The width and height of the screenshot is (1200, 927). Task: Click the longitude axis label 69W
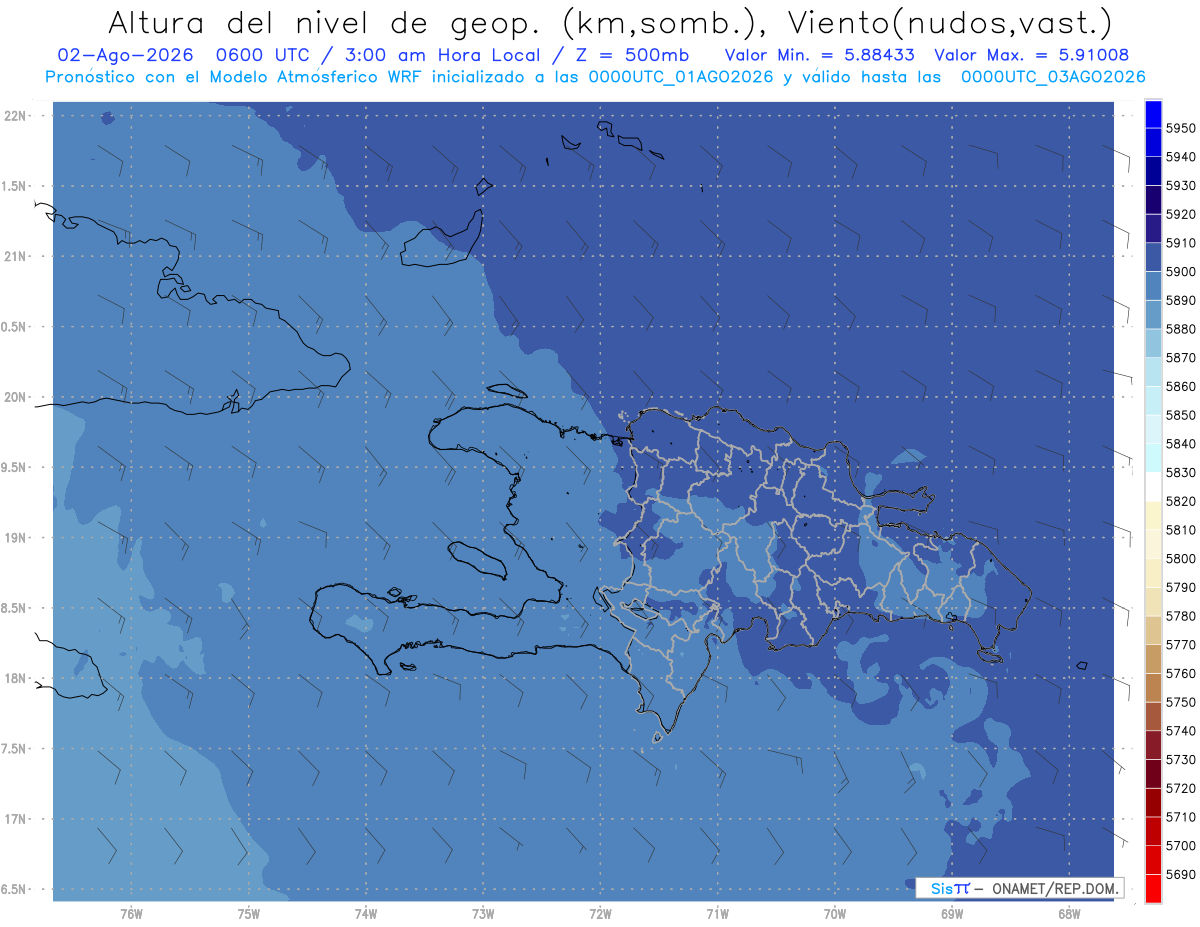tap(952, 914)
